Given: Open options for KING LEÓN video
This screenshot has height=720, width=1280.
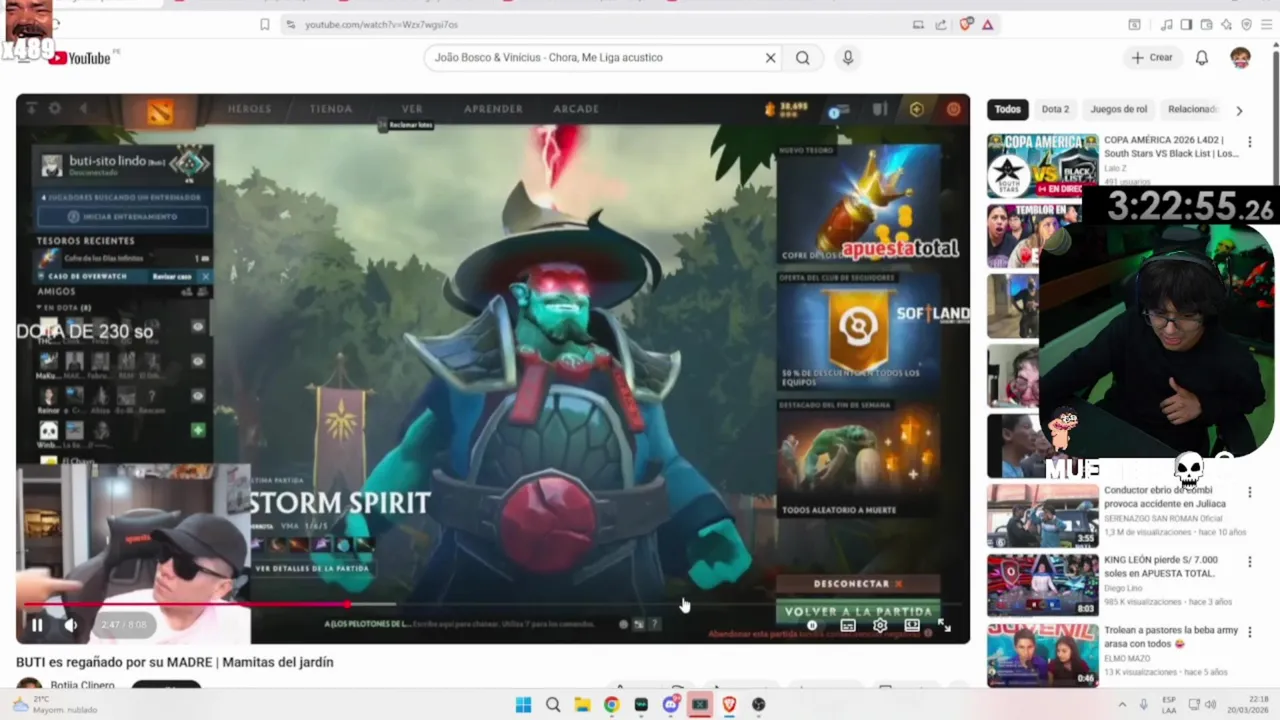Looking at the screenshot, I should 1249,562.
